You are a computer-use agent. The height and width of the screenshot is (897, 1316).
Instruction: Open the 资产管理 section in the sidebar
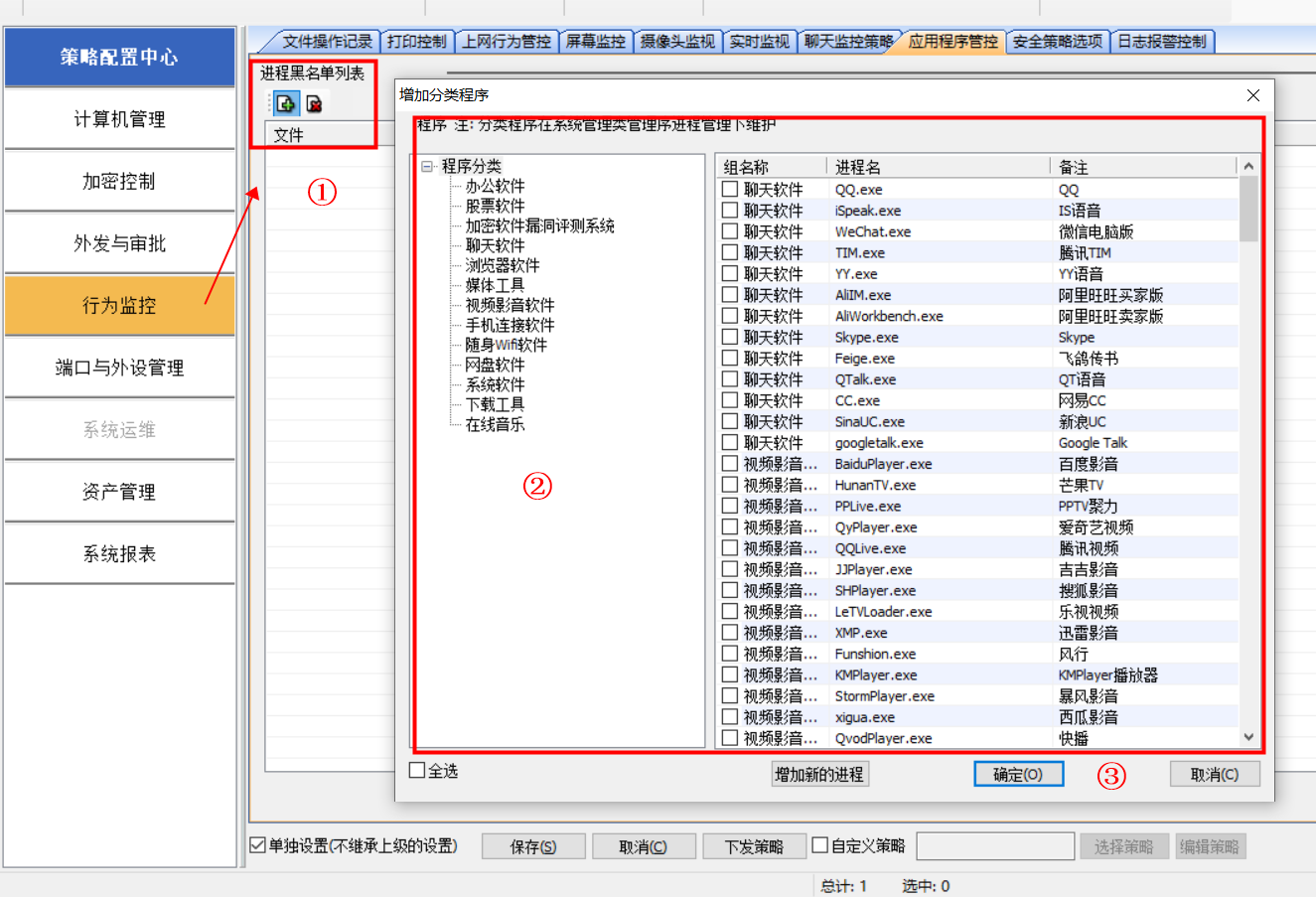(118, 491)
